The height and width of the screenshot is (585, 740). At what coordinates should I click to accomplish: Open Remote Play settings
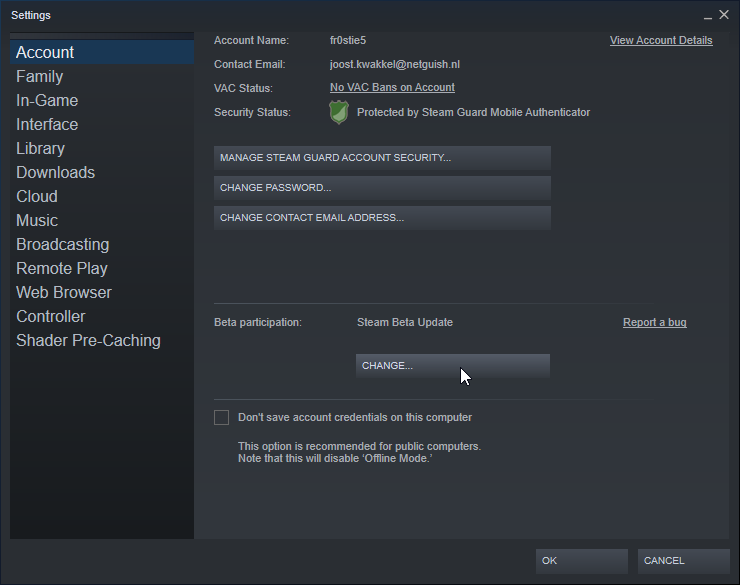point(62,269)
